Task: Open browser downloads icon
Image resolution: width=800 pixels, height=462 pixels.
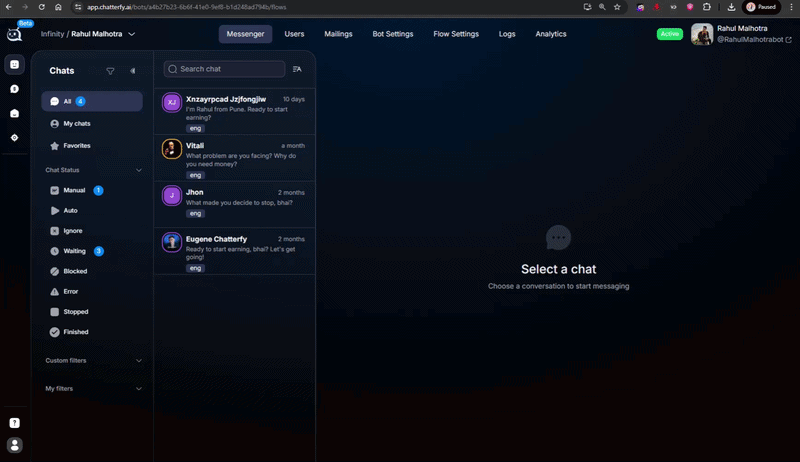Action: (x=731, y=7)
